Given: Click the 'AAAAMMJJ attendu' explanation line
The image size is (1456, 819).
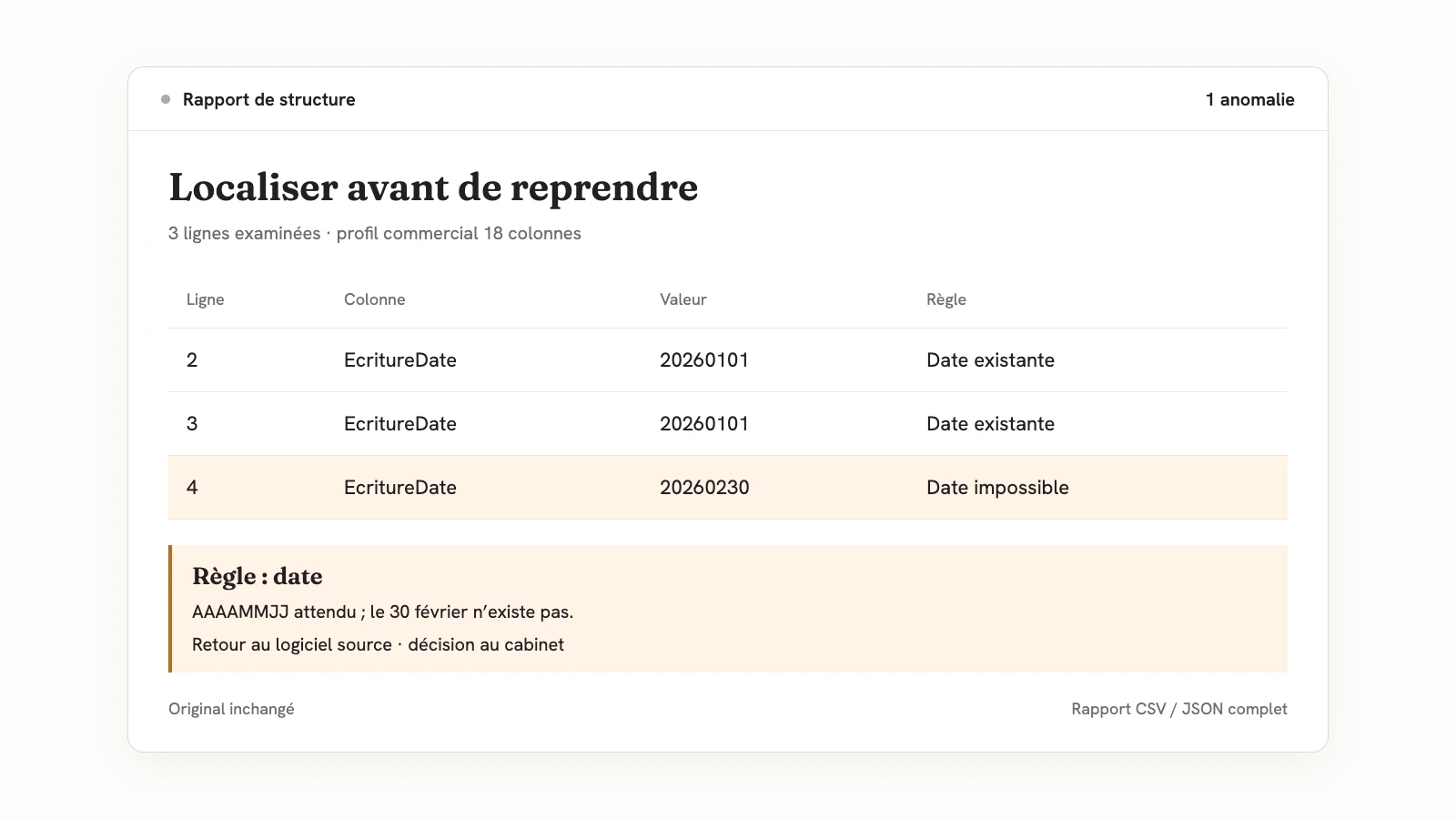Looking at the screenshot, I should [382, 612].
